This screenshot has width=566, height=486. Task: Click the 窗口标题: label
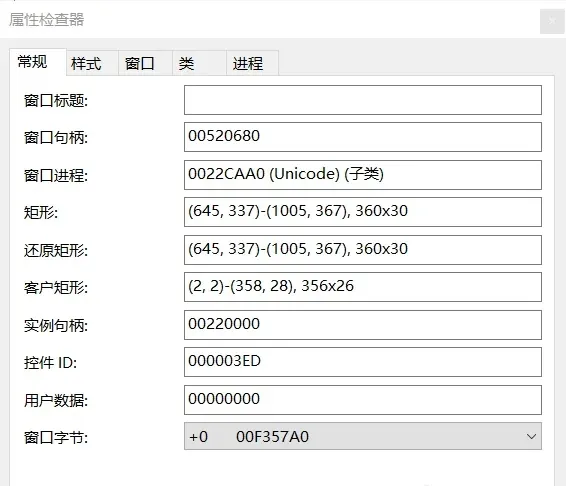pos(56,101)
